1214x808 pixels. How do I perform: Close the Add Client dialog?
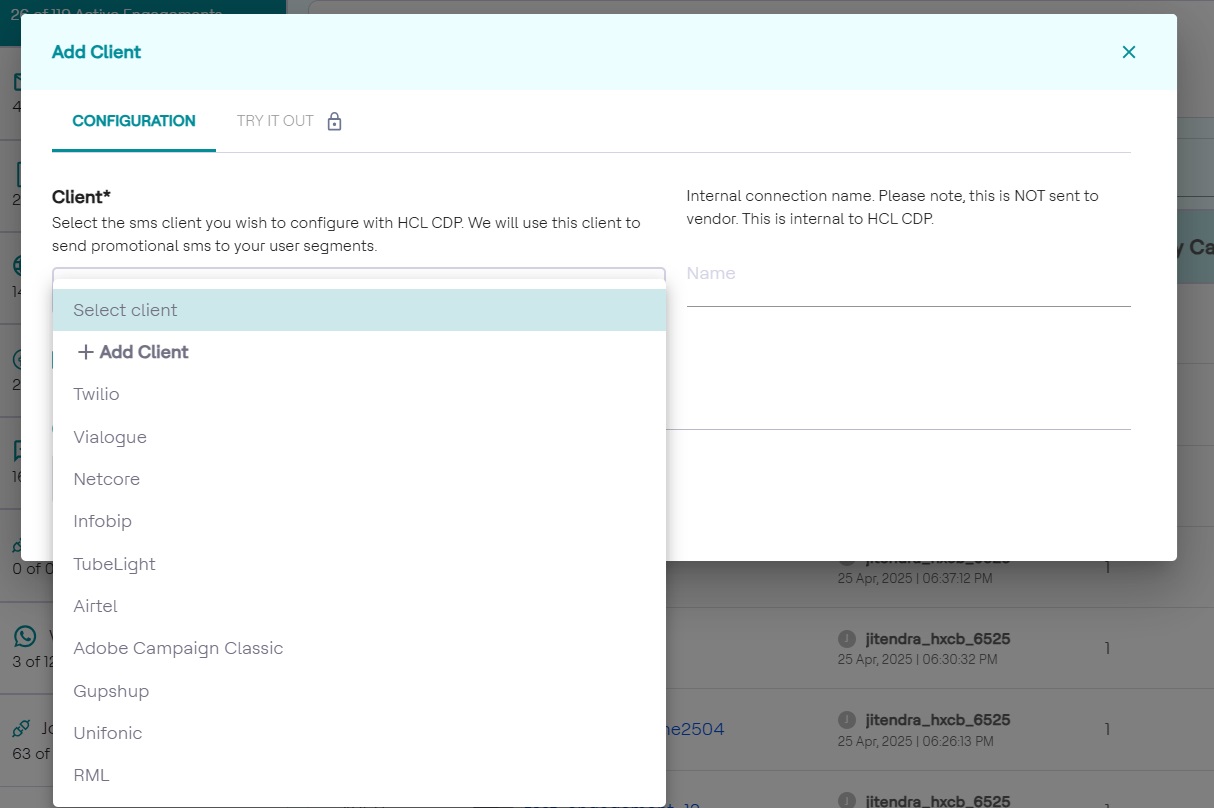tap(1129, 52)
